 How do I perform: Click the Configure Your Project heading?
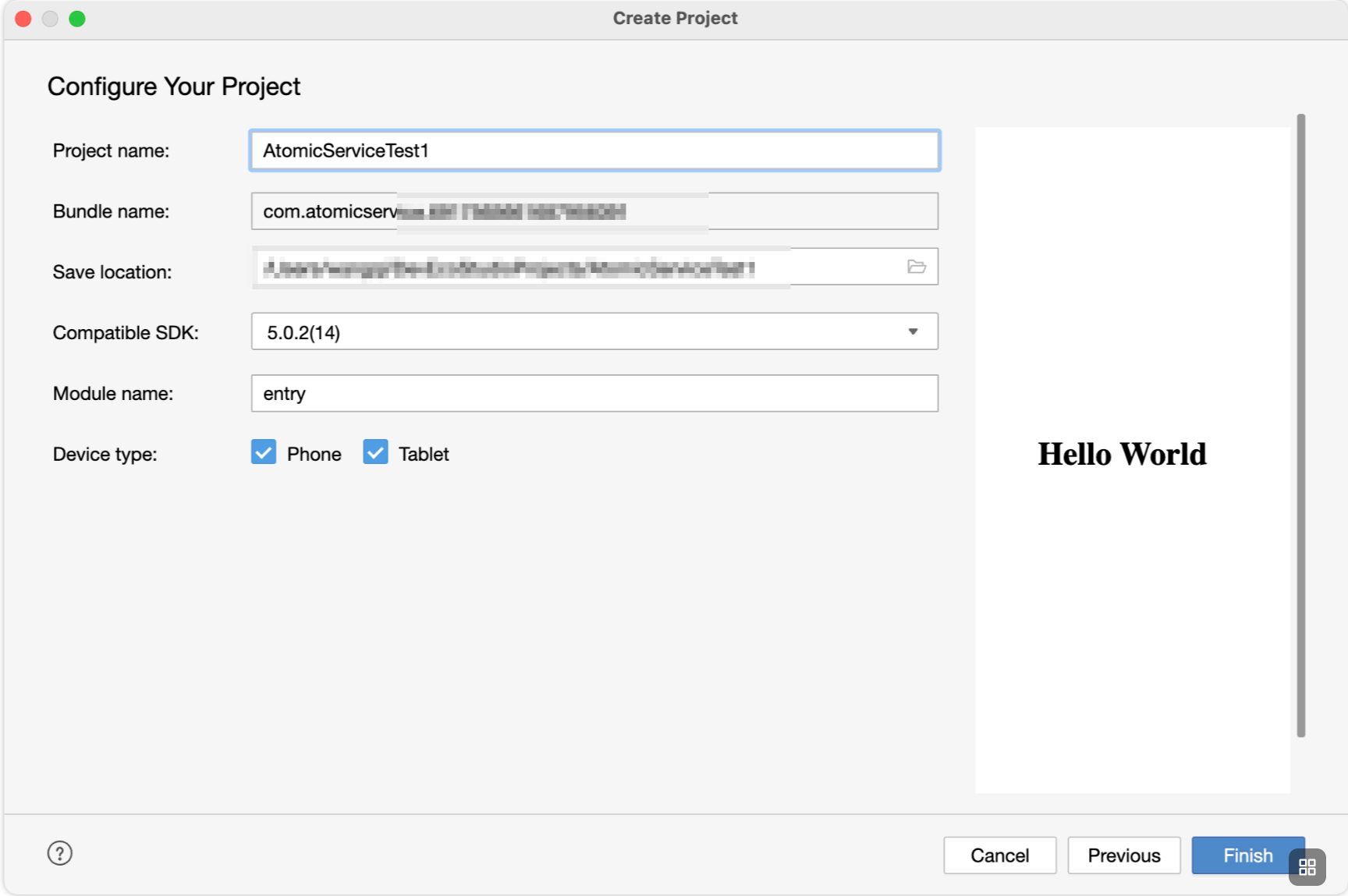click(174, 87)
